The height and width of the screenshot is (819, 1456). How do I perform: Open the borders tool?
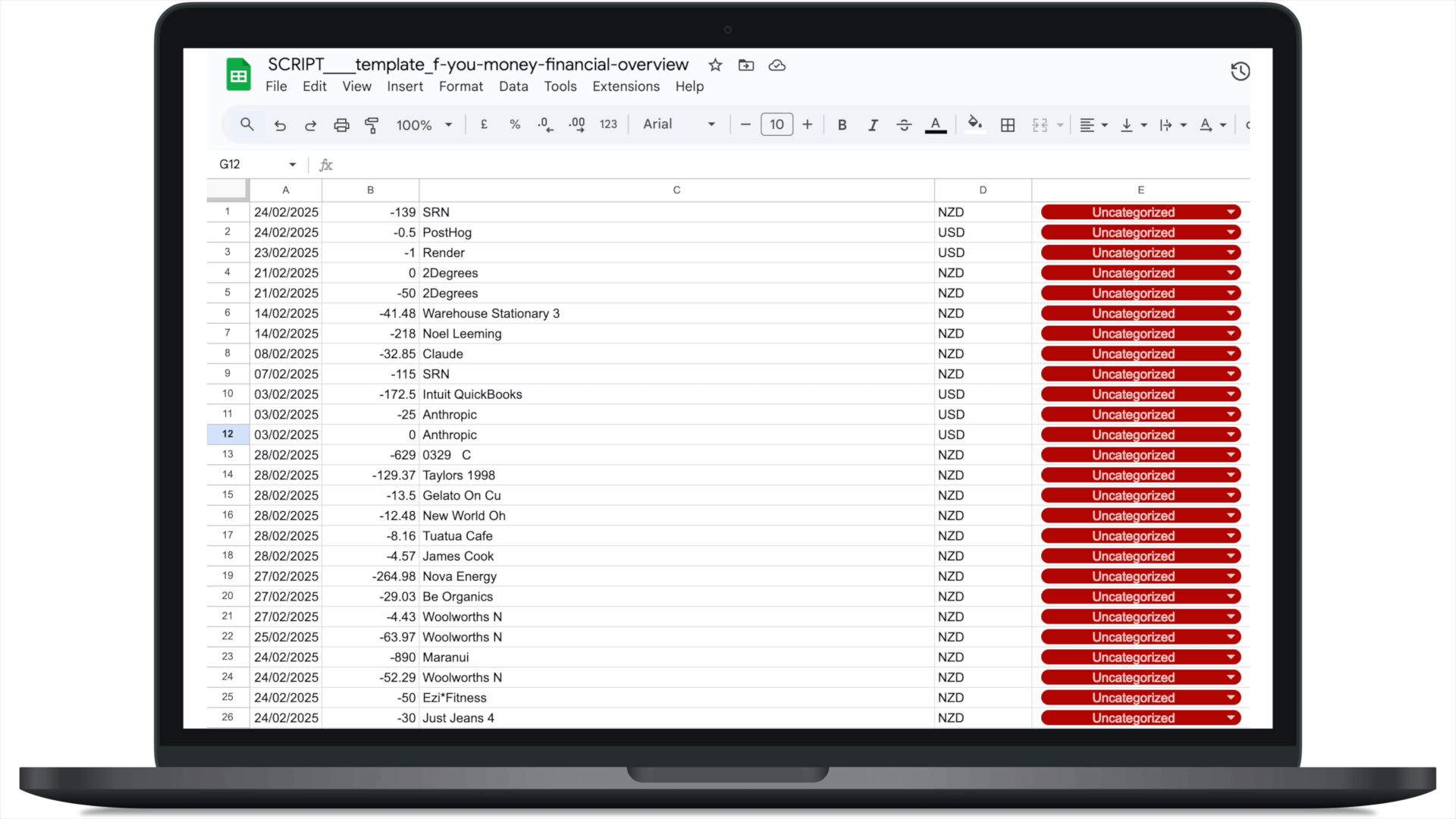click(1007, 125)
